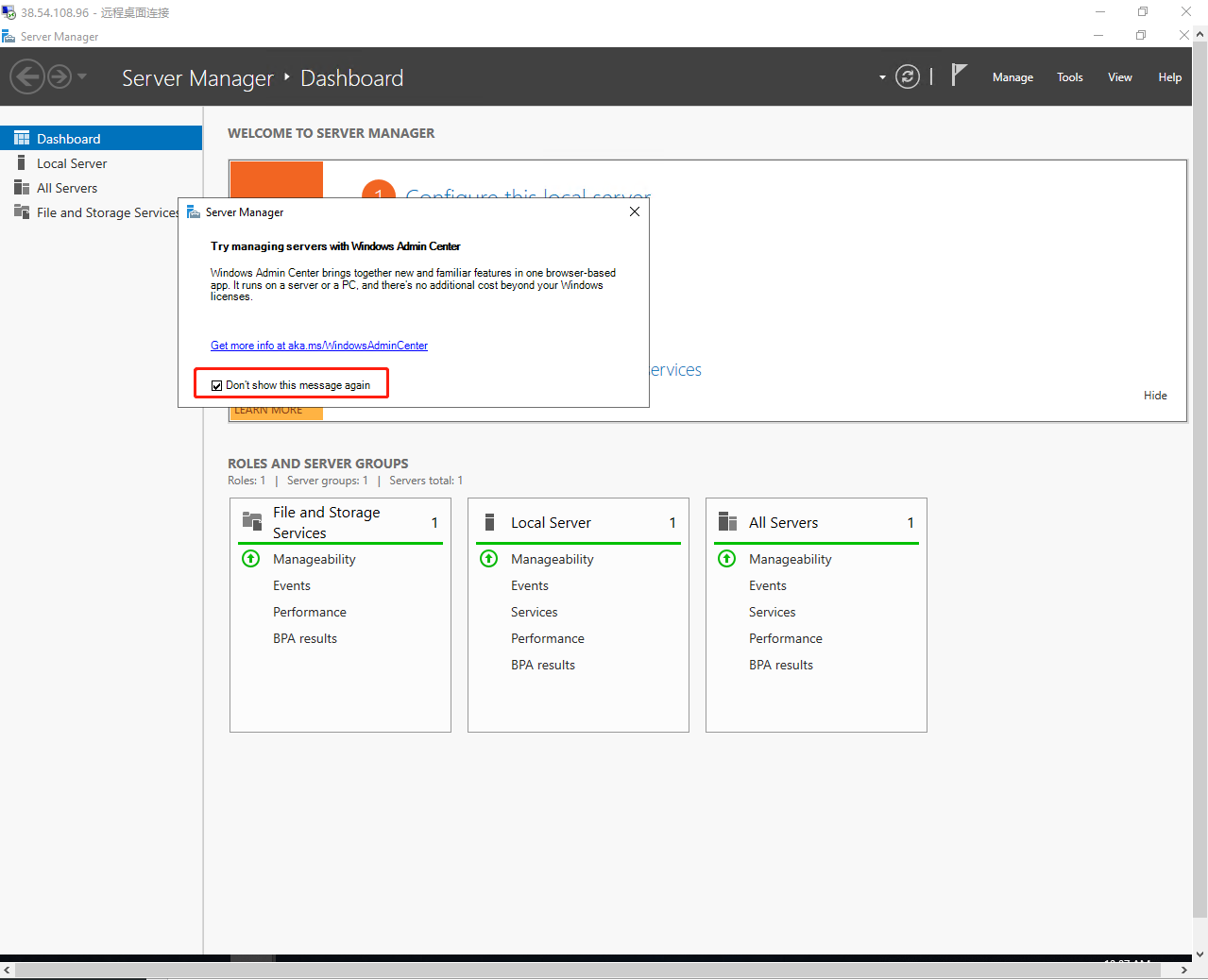Click Manageability in File and Storage Services tile
Screen dimensions: 1208x980
pos(315,559)
